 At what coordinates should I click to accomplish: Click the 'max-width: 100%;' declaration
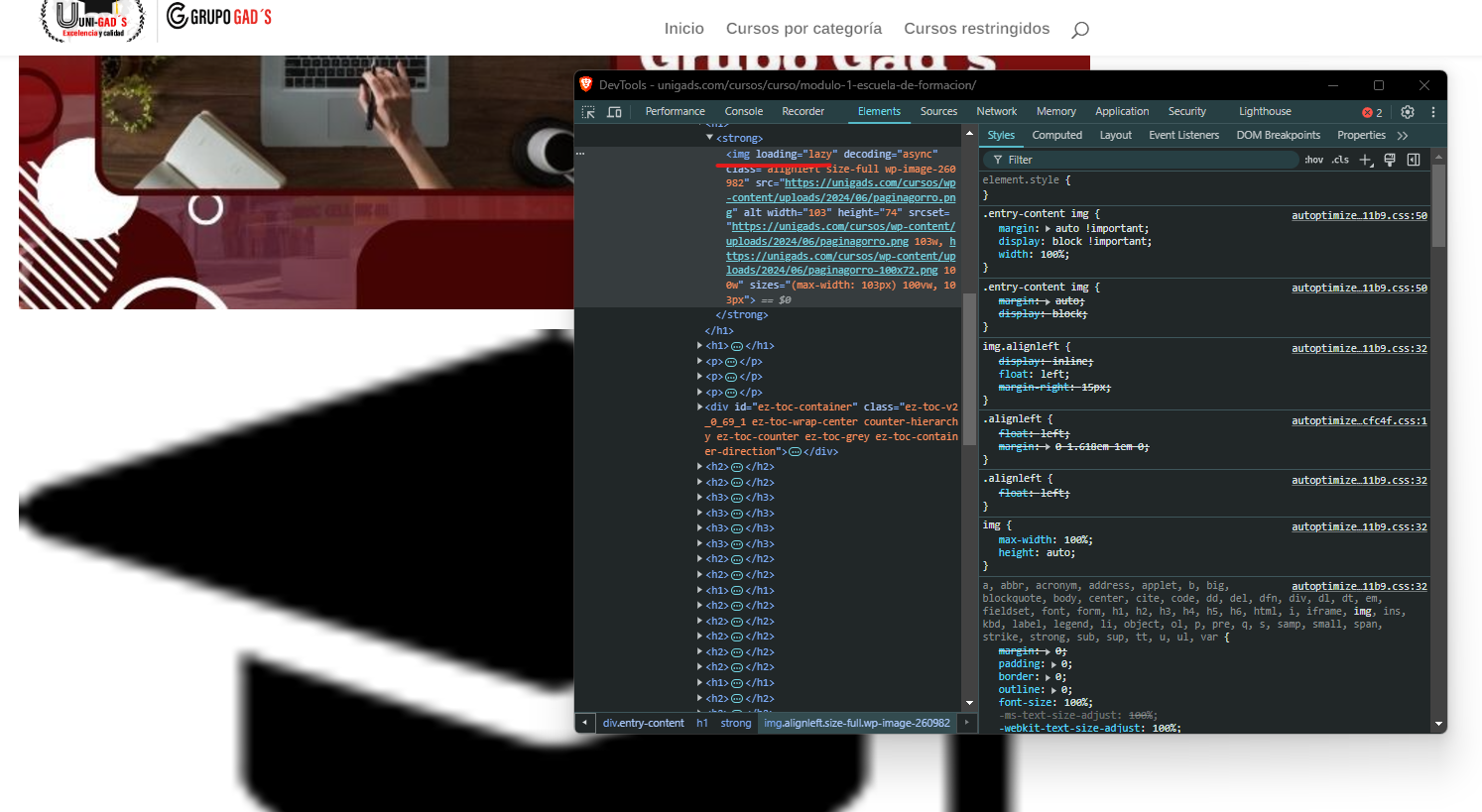click(1046, 539)
